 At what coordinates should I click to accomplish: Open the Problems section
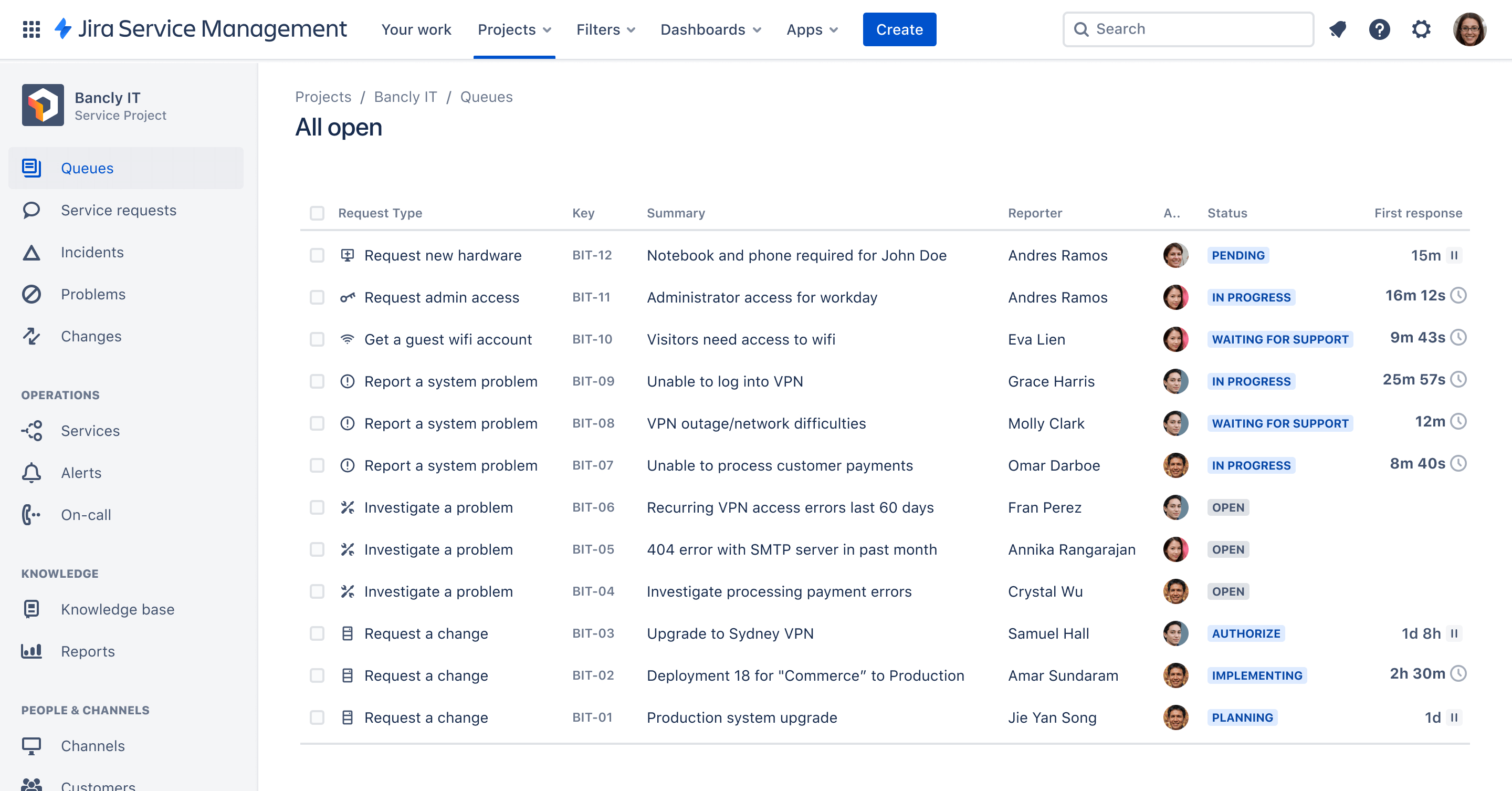click(x=94, y=293)
